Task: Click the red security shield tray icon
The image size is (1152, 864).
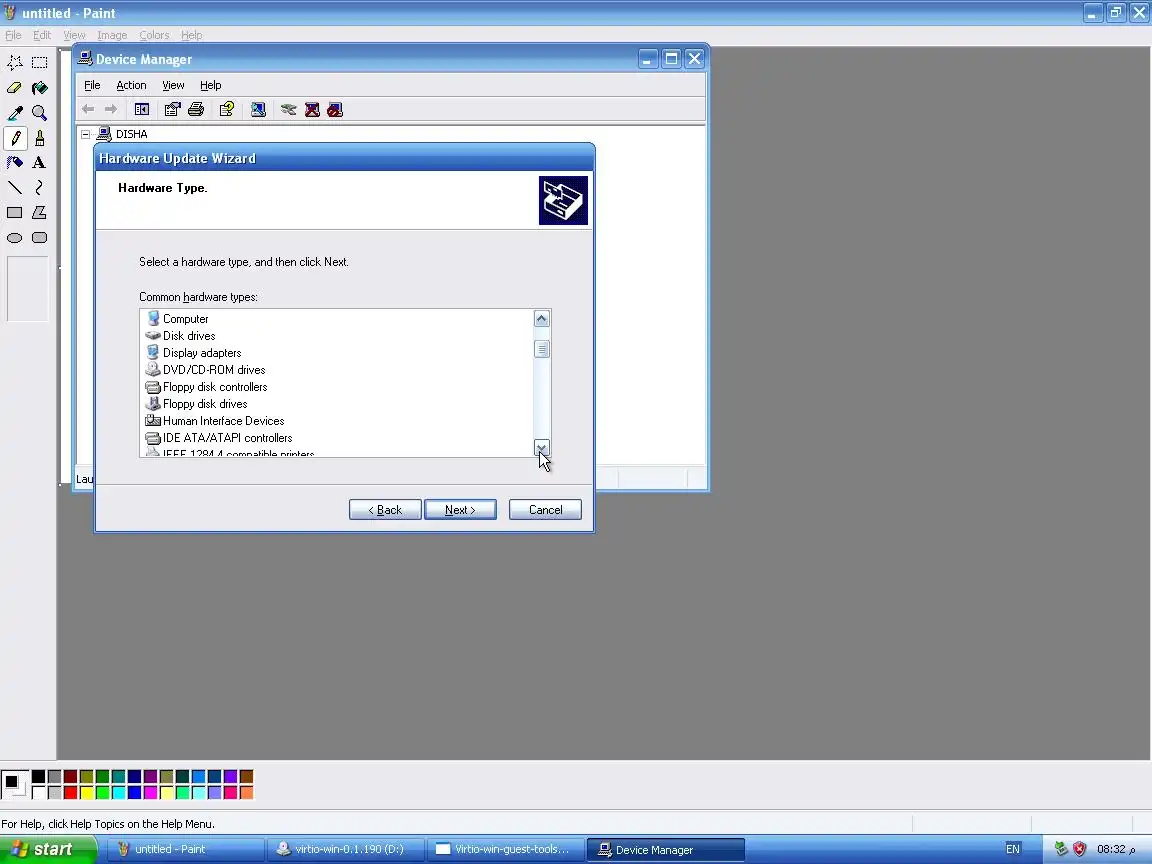Action: [1079, 849]
